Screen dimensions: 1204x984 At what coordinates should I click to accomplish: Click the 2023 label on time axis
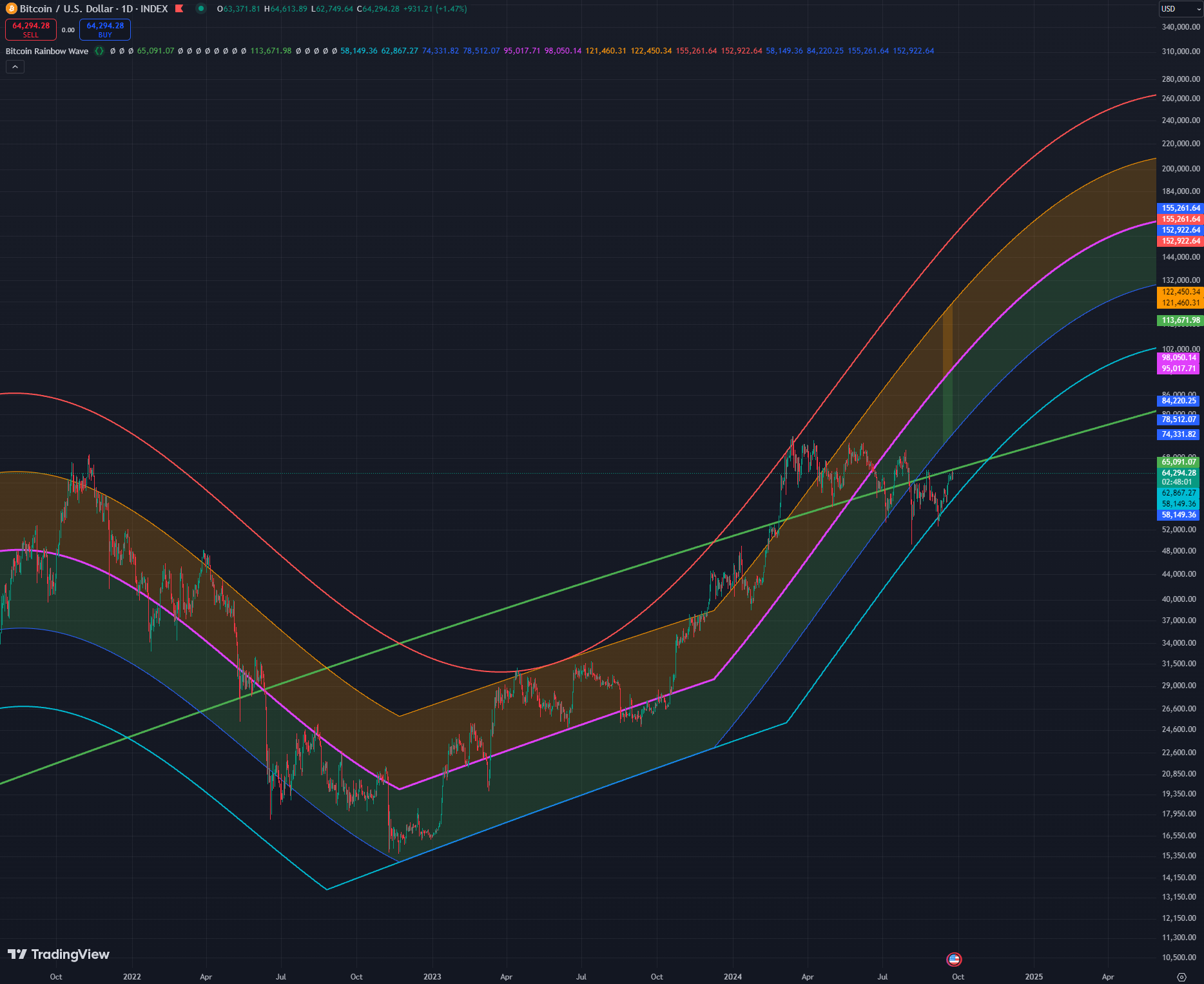(432, 977)
